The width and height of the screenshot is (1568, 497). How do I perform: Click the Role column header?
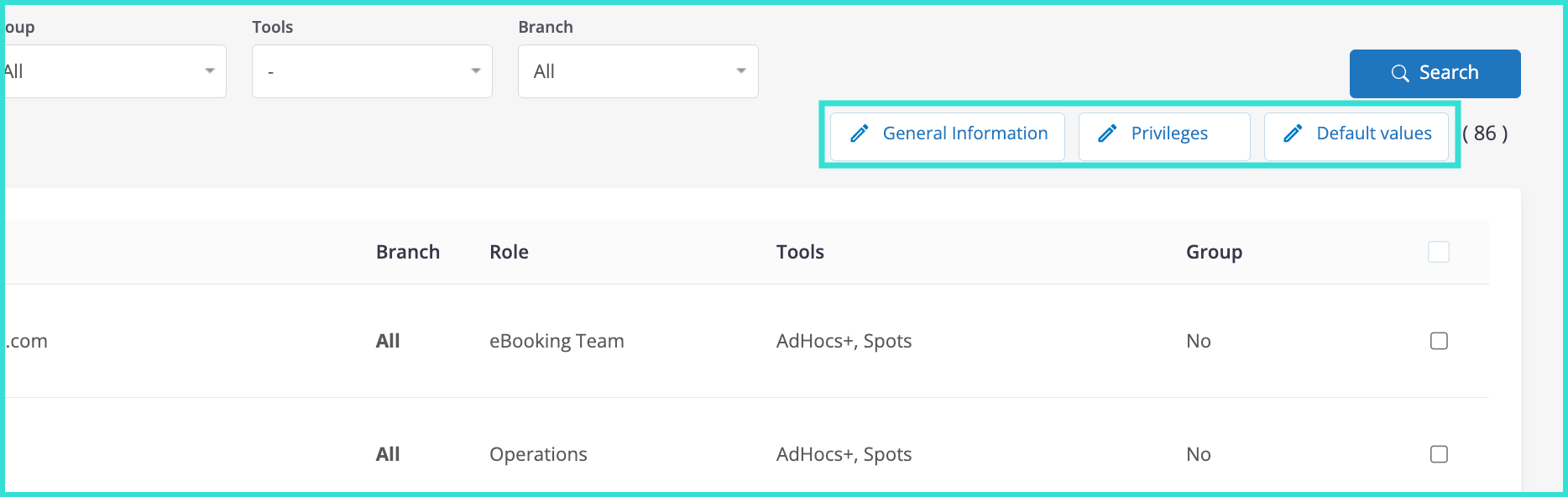pos(509,252)
